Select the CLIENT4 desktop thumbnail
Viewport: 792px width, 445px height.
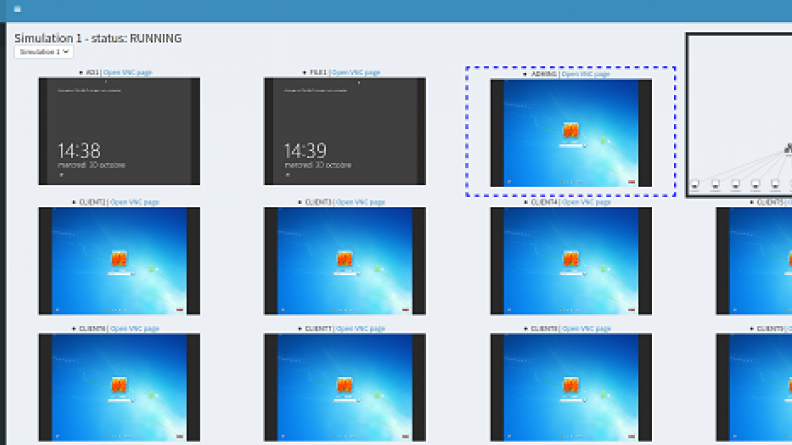click(x=571, y=261)
